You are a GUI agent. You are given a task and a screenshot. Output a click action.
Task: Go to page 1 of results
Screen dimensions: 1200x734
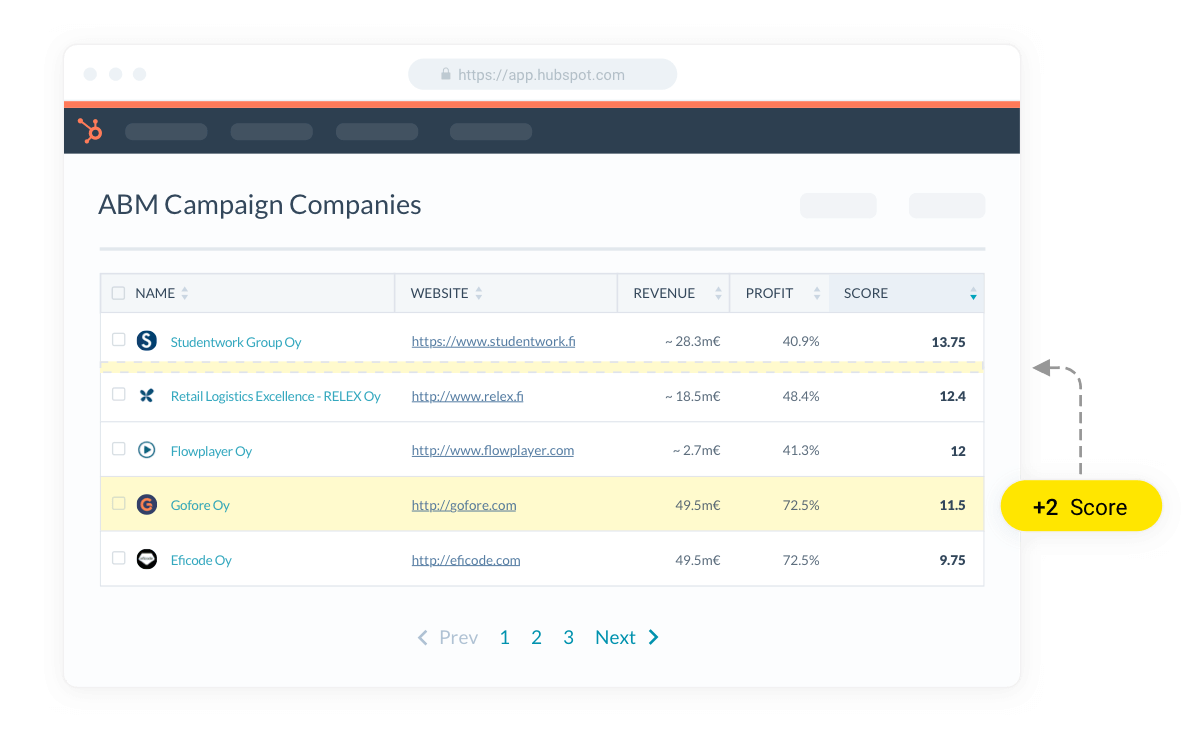pos(504,638)
